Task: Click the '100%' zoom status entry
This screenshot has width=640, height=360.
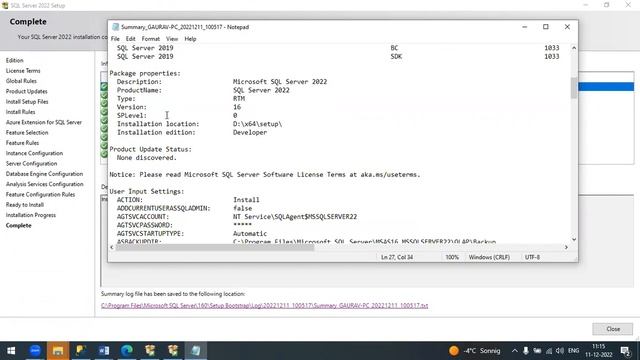Action: (x=452, y=257)
